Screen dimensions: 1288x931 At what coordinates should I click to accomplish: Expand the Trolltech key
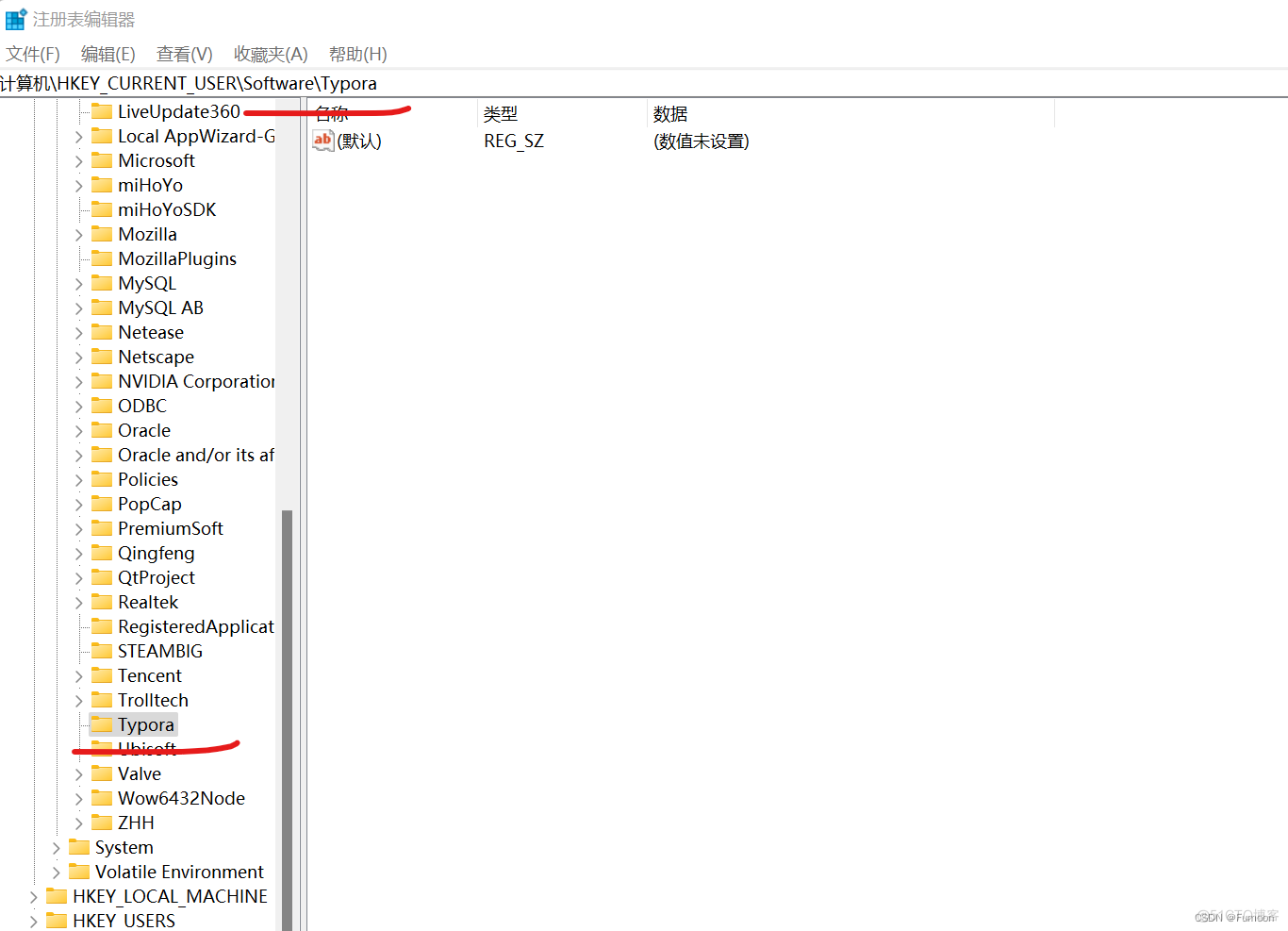click(x=79, y=700)
